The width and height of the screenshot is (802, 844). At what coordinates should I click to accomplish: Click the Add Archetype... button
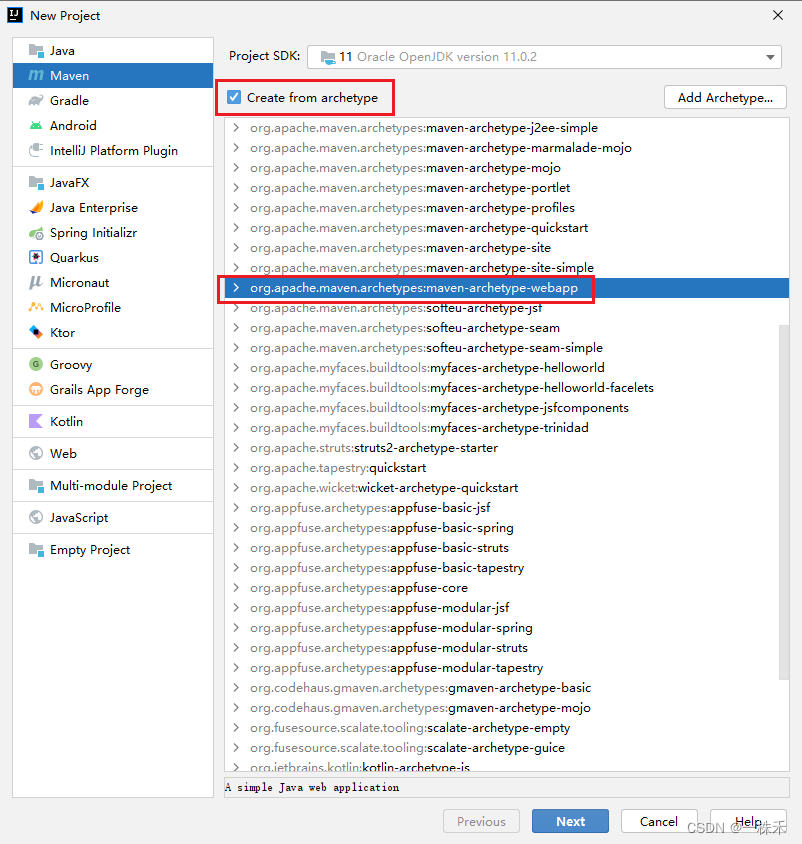tap(725, 97)
